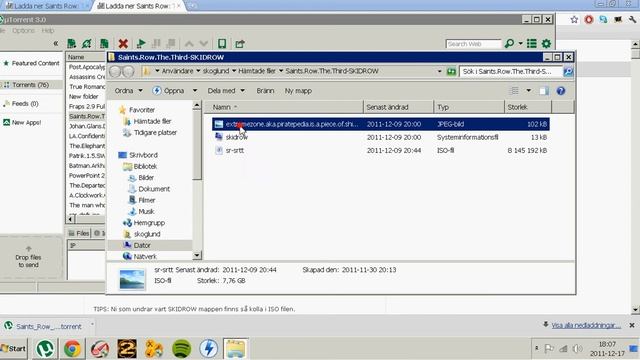Expand the Explorer address history dropdown
The width and height of the screenshot is (640, 360).
440,71
